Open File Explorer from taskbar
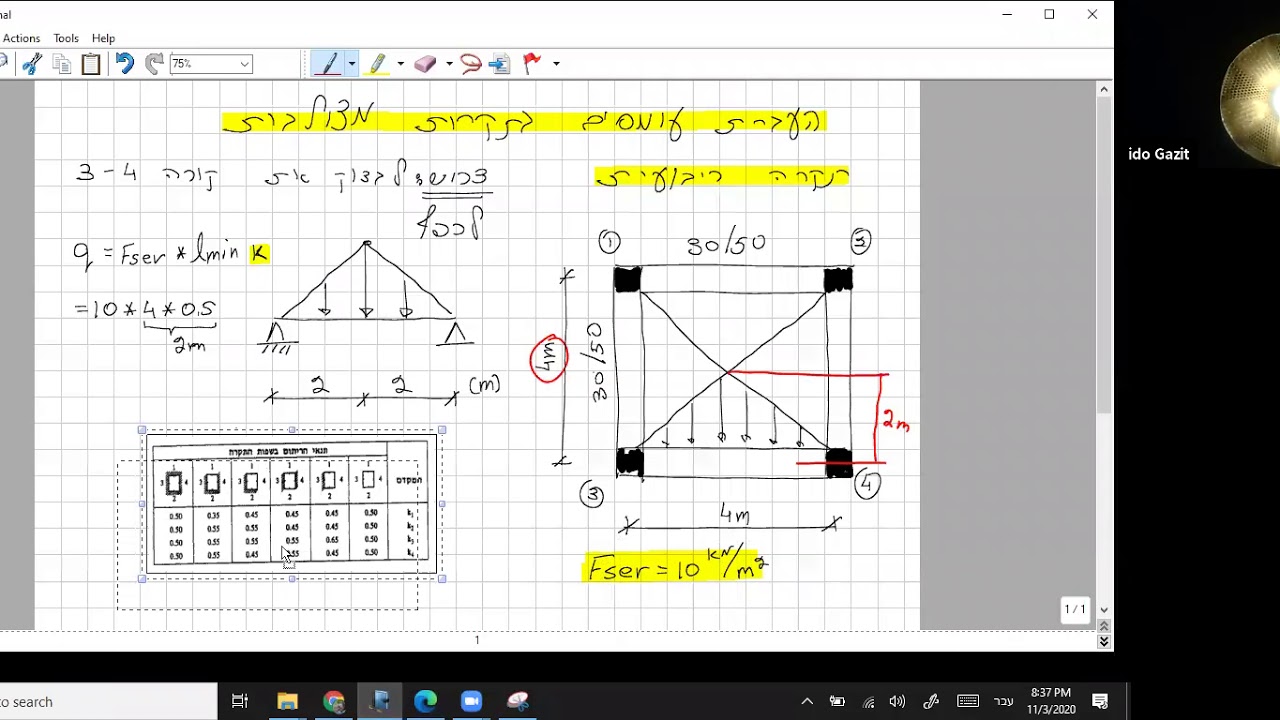Viewport: 1280px width, 720px height. [x=287, y=702]
